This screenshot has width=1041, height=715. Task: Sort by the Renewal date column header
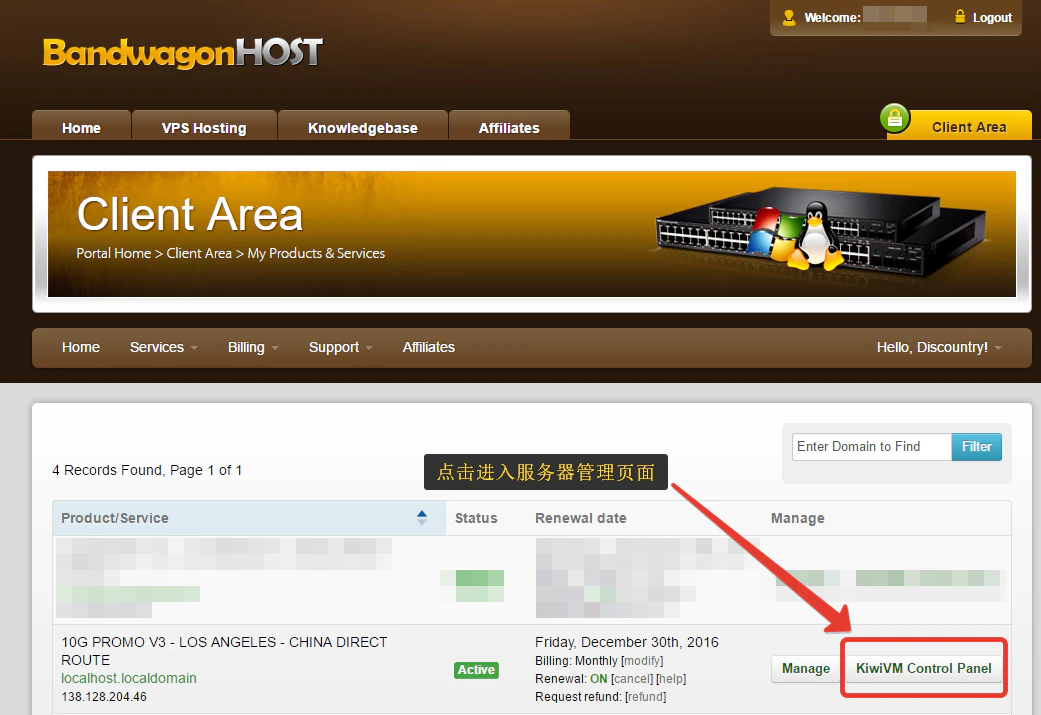click(x=581, y=518)
